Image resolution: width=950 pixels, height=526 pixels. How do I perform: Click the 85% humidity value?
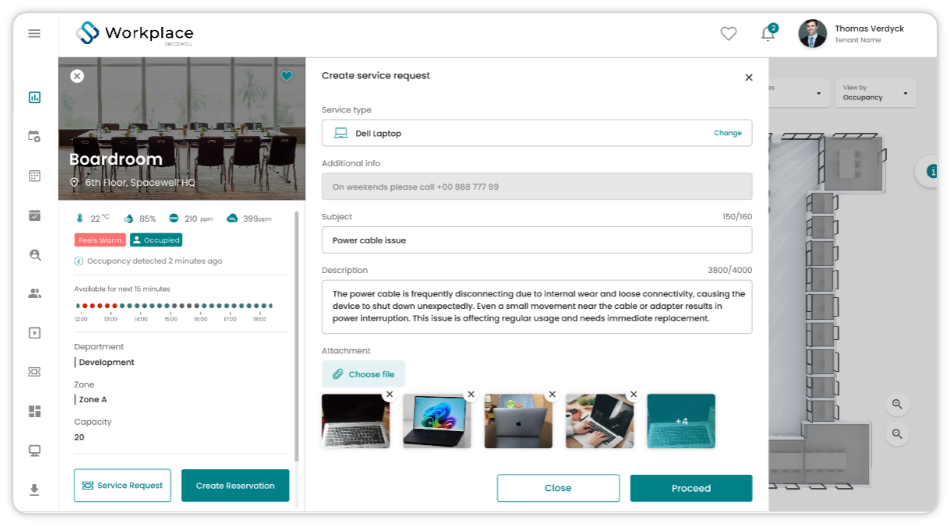147,219
